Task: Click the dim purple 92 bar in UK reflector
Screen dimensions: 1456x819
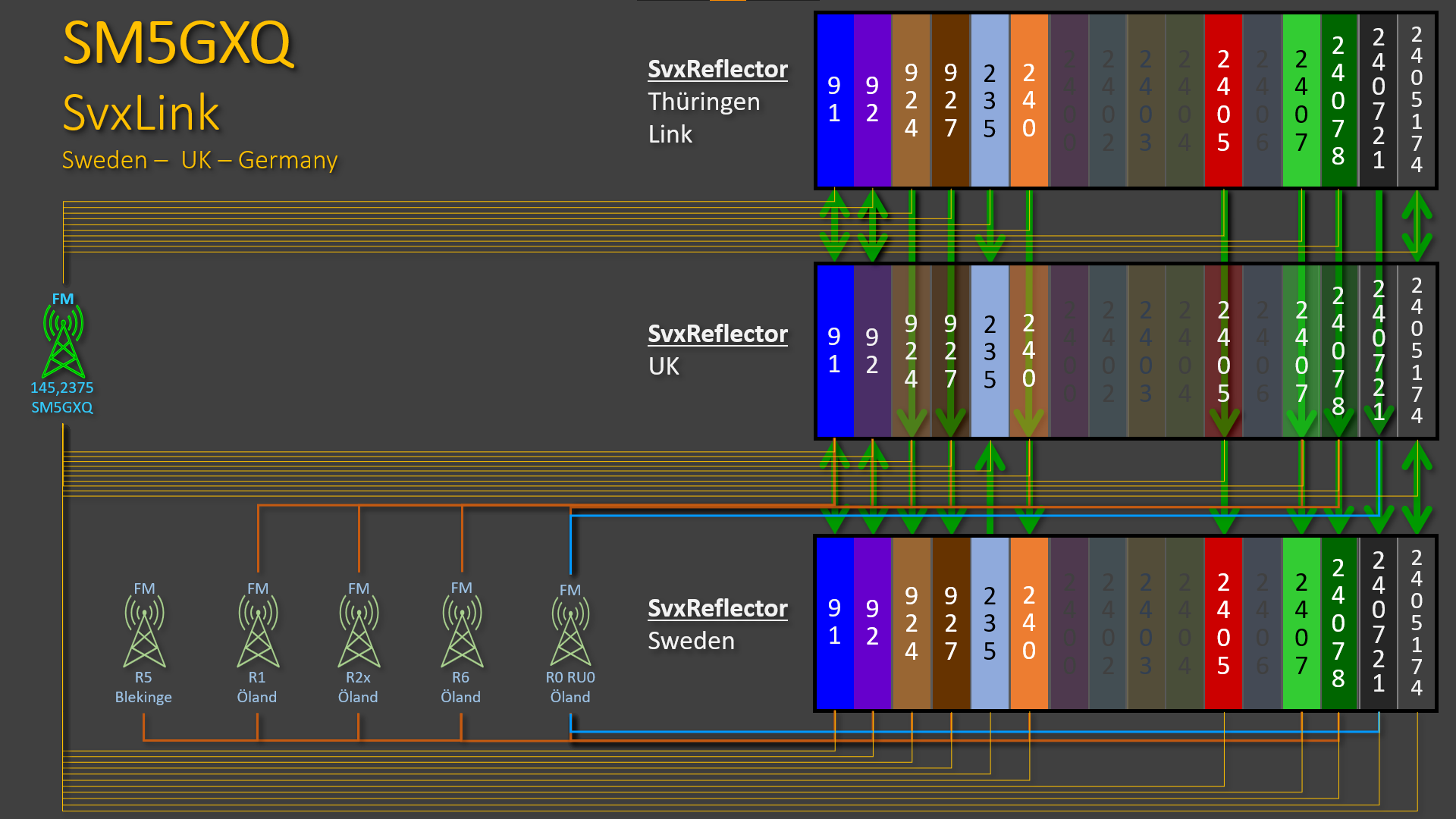Action: click(x=872, y=350)
